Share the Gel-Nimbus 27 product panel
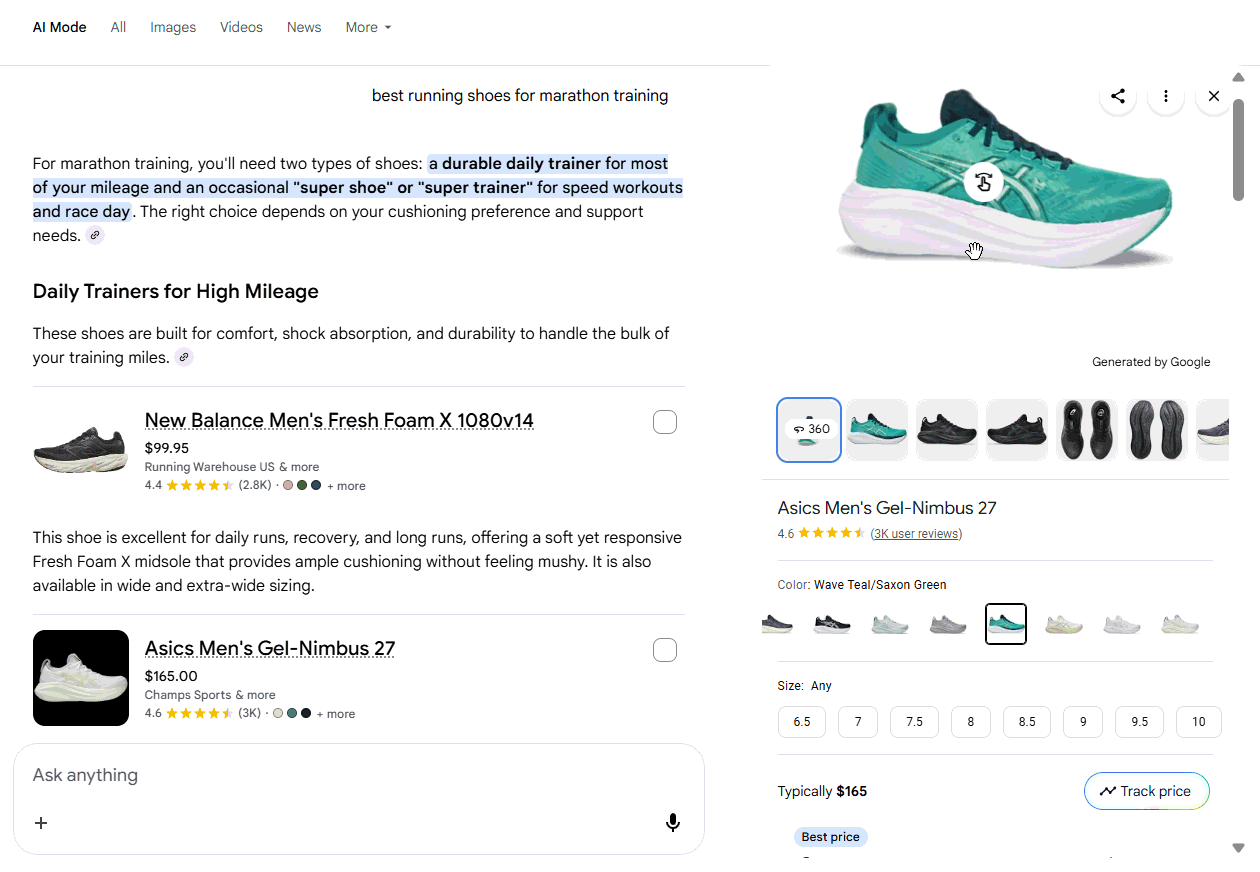The height and width of the screenshot is (872, 1260). coord(1118,96)
